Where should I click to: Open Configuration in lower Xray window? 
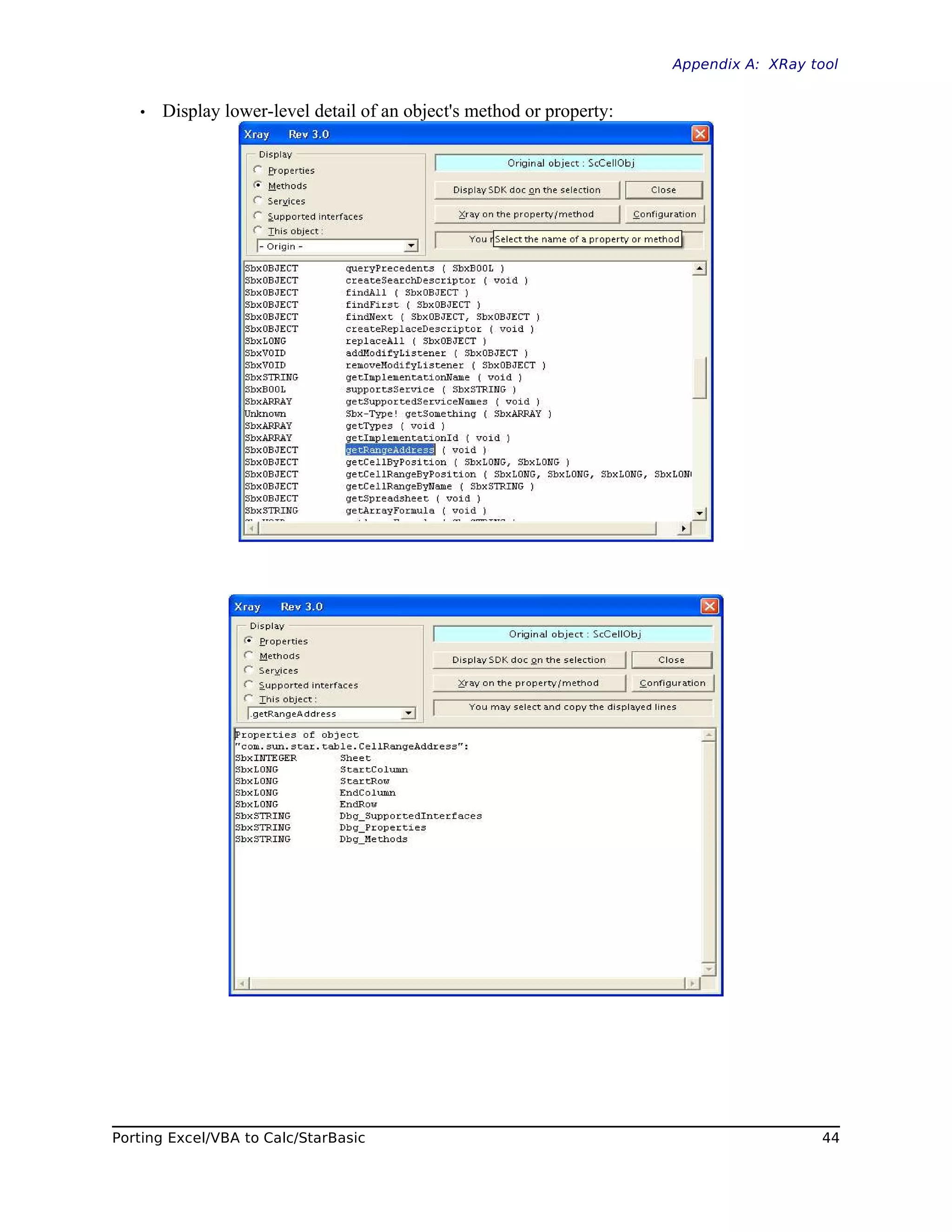pyautogui.click(x=672, y=683)
